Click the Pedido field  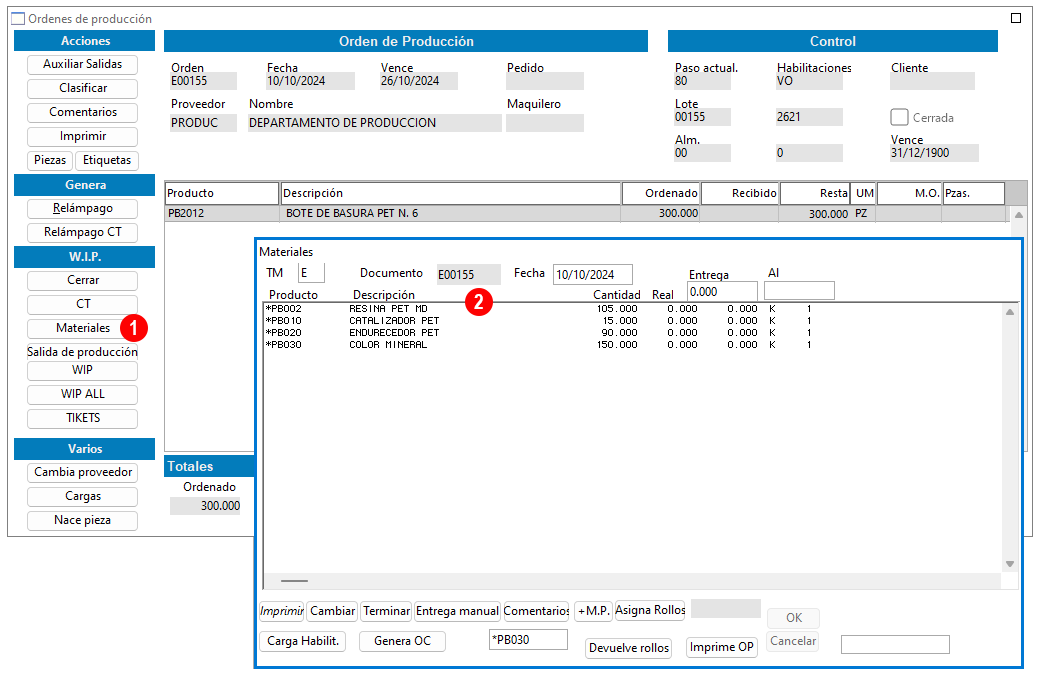coord(545,81)
